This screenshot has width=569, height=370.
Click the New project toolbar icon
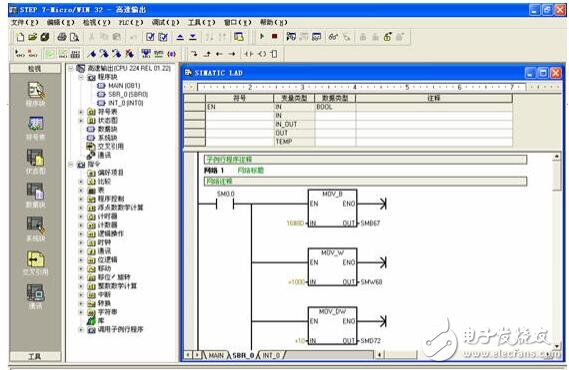[21, 37]
